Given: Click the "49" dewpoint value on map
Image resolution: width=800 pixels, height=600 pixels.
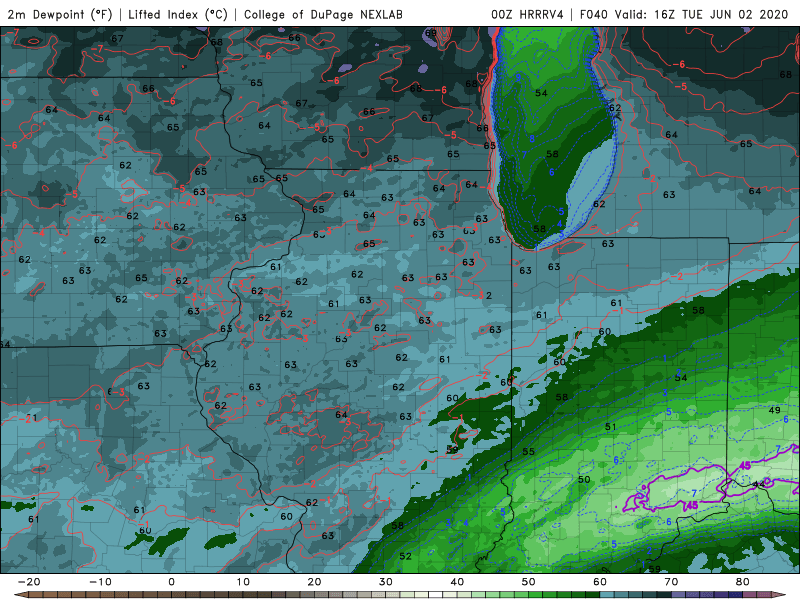Looking at the screenshot, I should (774, 410).
